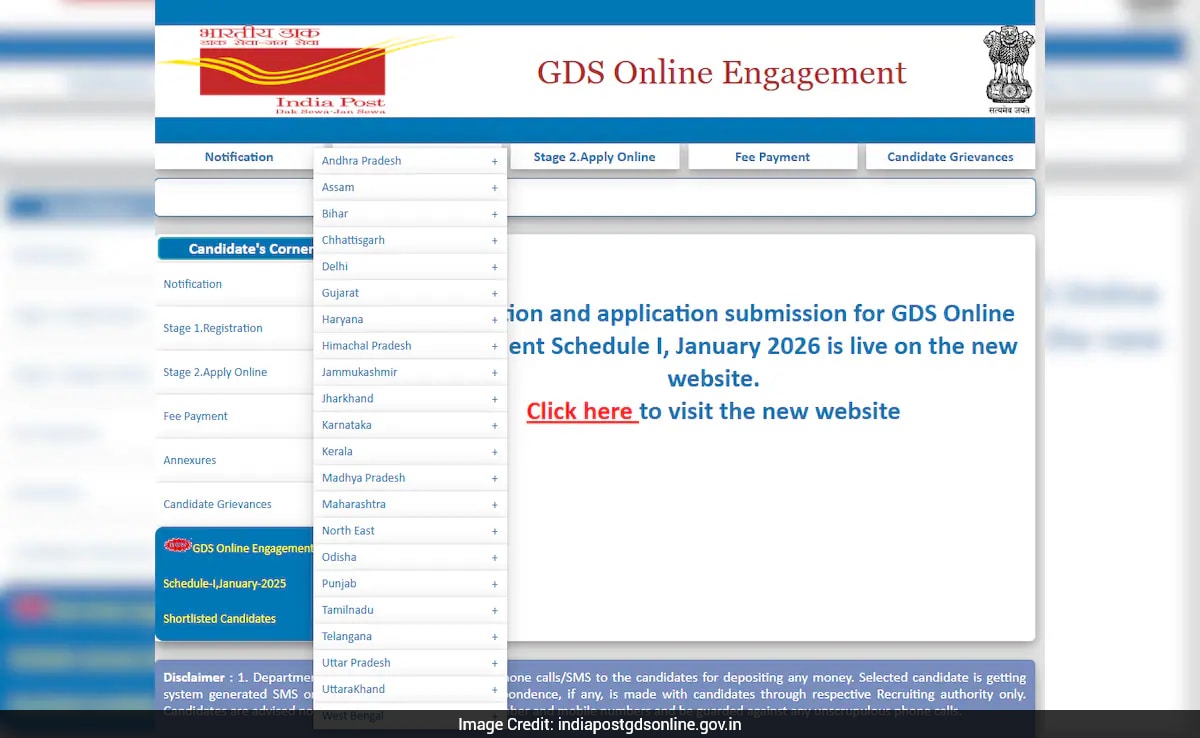Expand the Maharashtra state options
The width and height of the screenshot is (1200, 738).
click(x=410, y=503)
